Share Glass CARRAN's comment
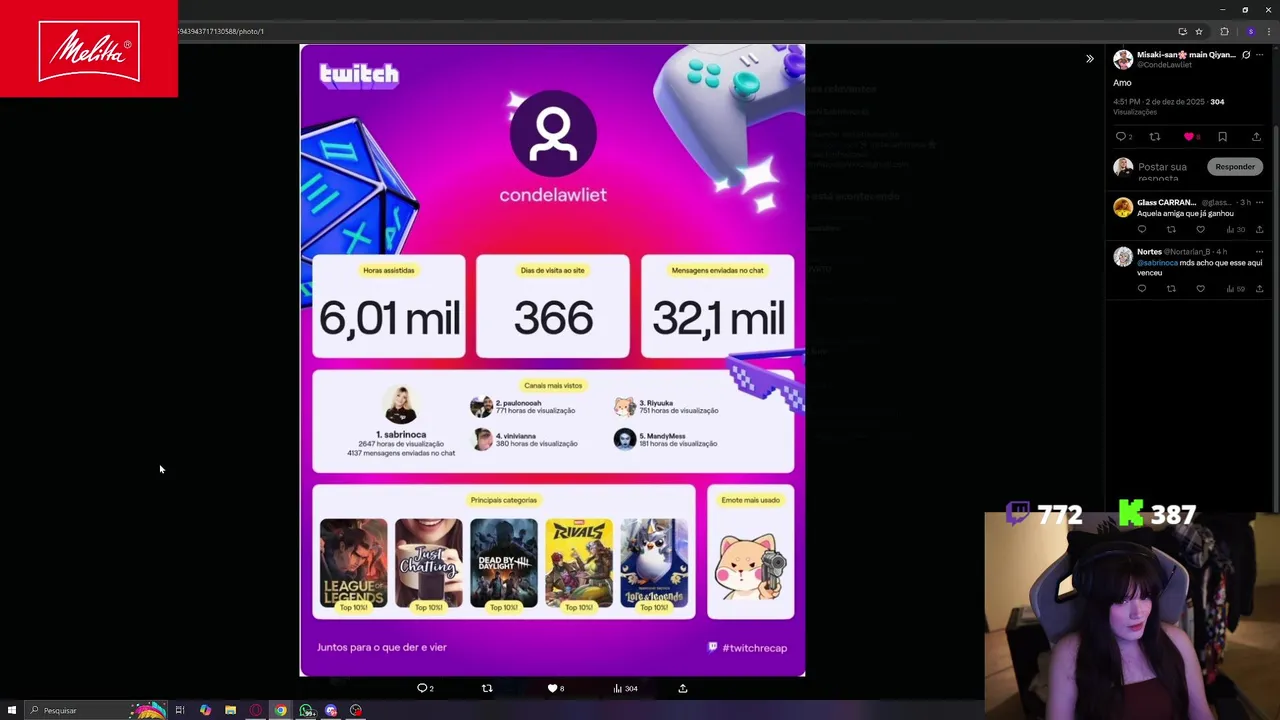The height and width of the screenshot is (720, 1280). 1259,230
